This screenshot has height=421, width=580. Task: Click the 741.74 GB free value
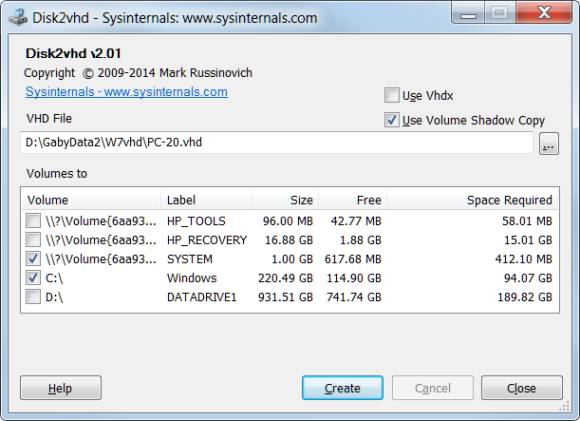pyautogui.click(x=354, y=297)
